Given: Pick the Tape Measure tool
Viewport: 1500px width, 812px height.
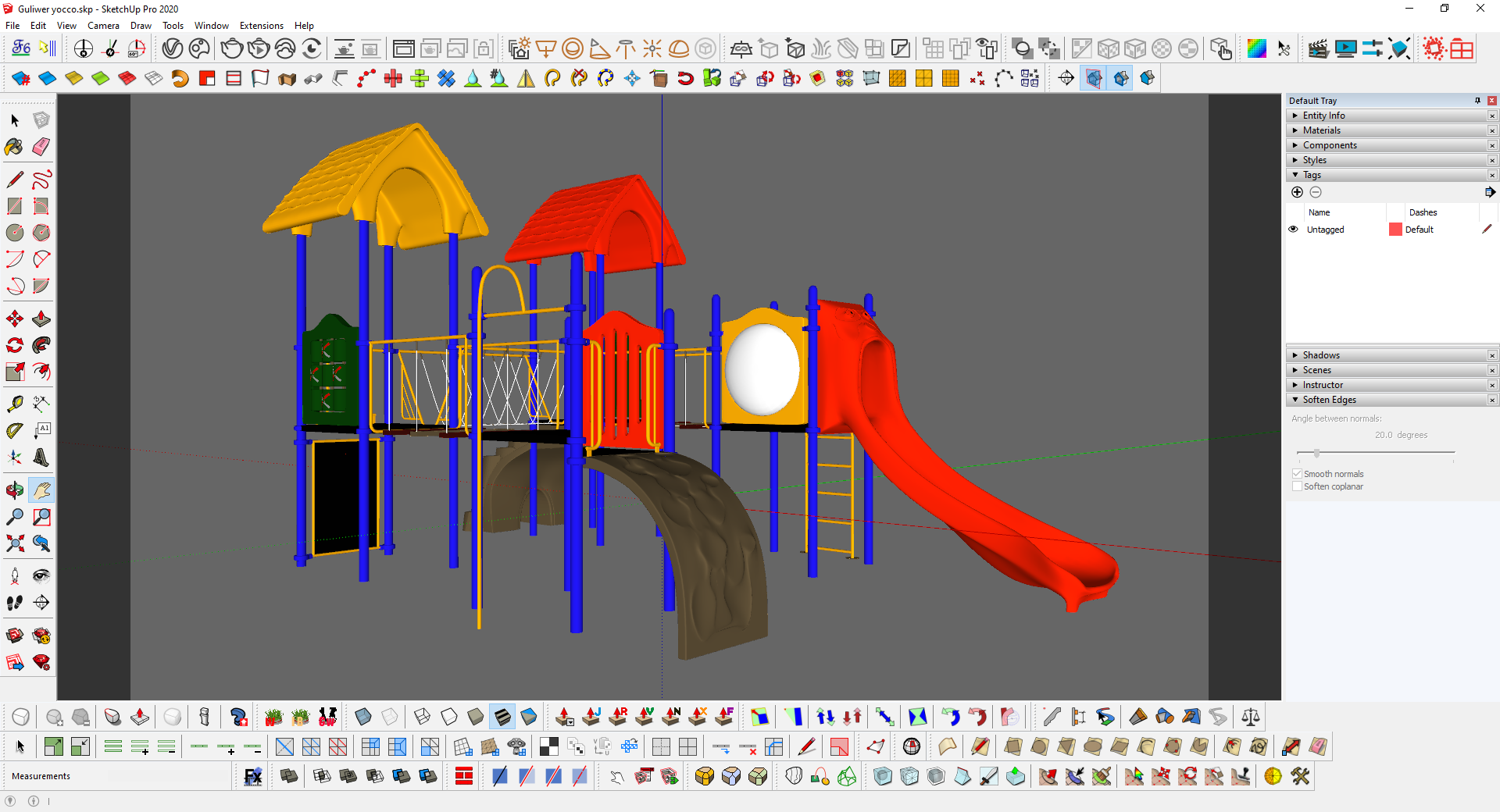Looking at the screenshot, I should click(15, 404).
